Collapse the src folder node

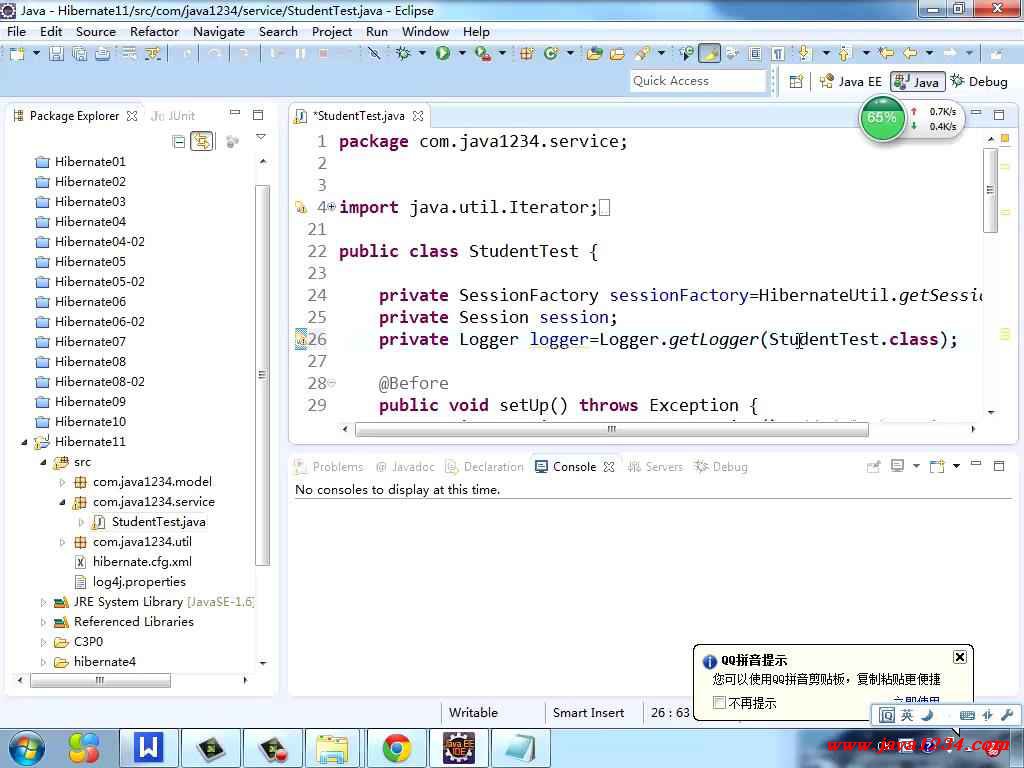[x=43, y=462]
